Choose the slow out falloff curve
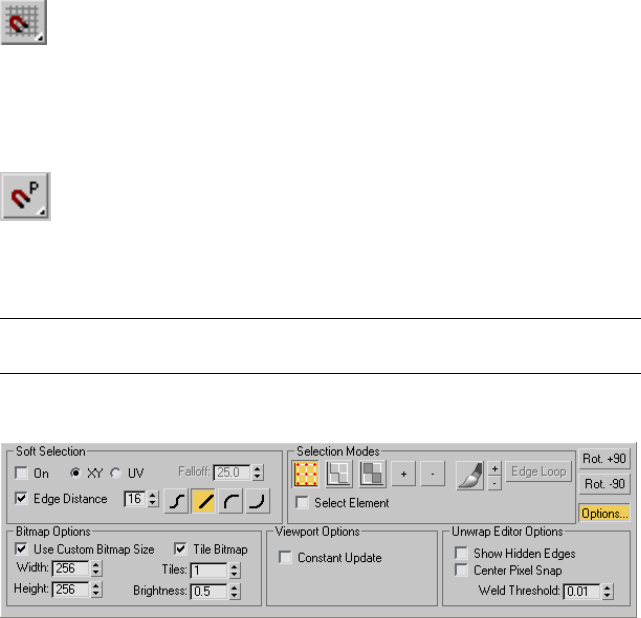Viewport: 641px width, 618px height. coord(231,501)
